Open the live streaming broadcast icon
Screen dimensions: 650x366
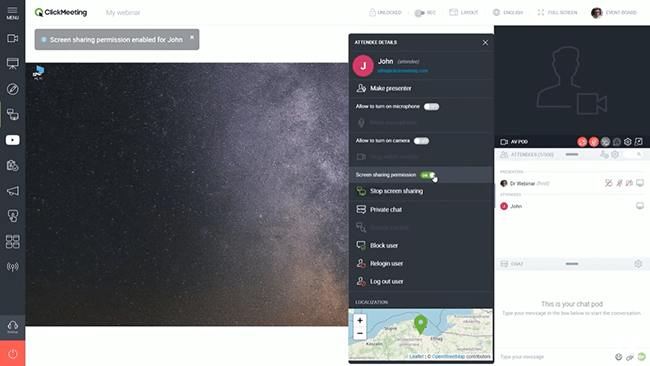pos(12,267)
